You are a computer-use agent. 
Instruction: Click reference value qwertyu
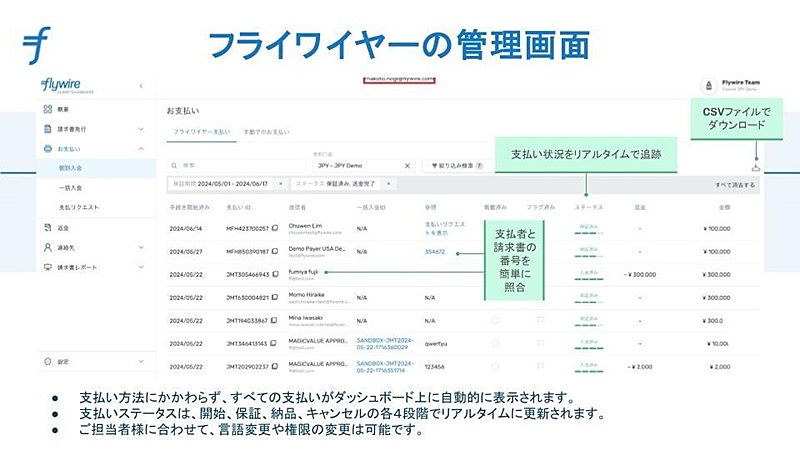pos(435,343)
